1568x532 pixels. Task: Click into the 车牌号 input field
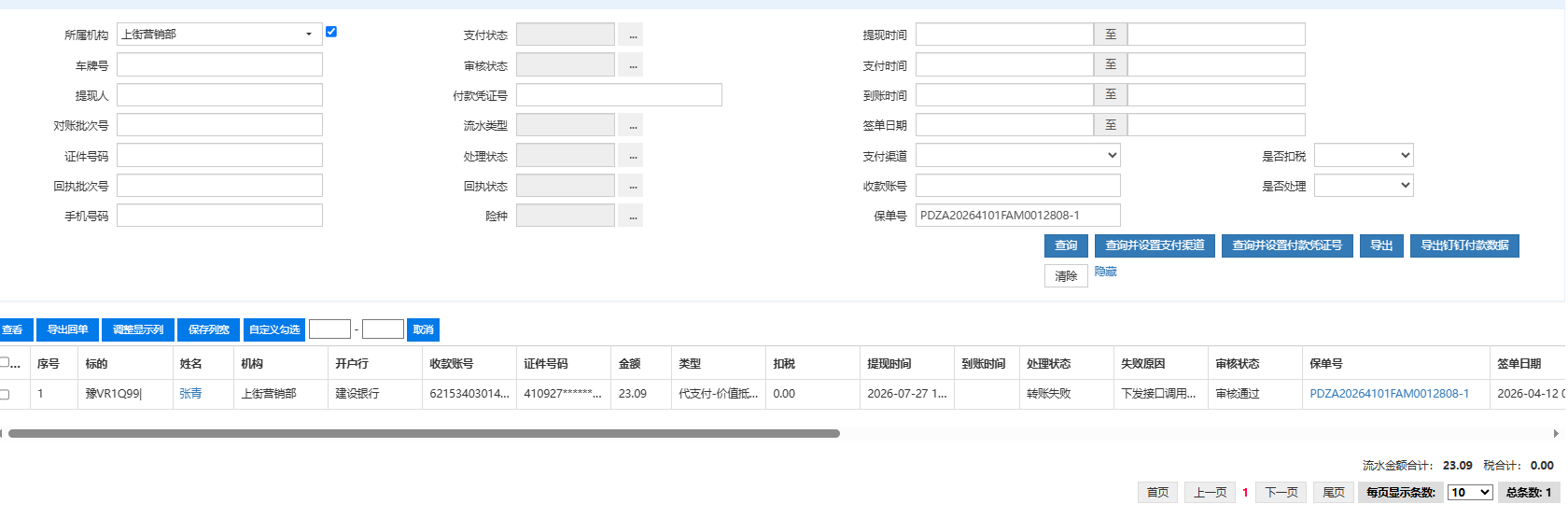(x=219, y=65)
